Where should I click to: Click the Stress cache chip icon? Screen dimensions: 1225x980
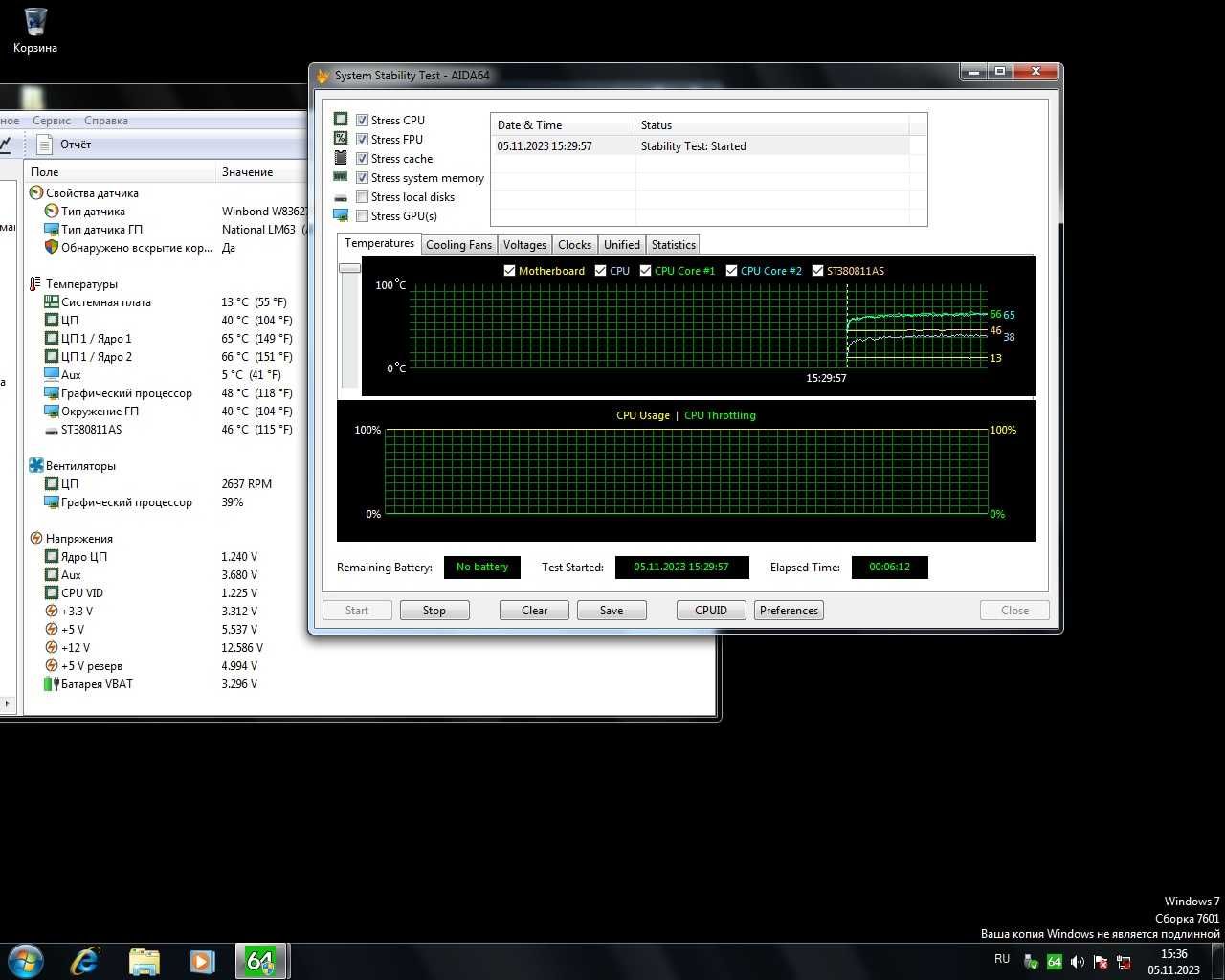341,157
